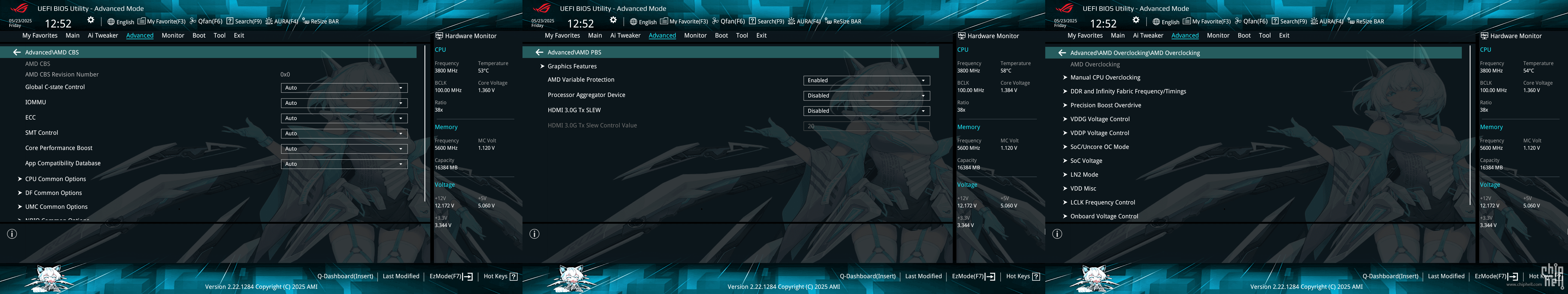Open Search(F9) on the AMD PBS screen
This screenshot has height=294, width=1568.
click(766, 21)
